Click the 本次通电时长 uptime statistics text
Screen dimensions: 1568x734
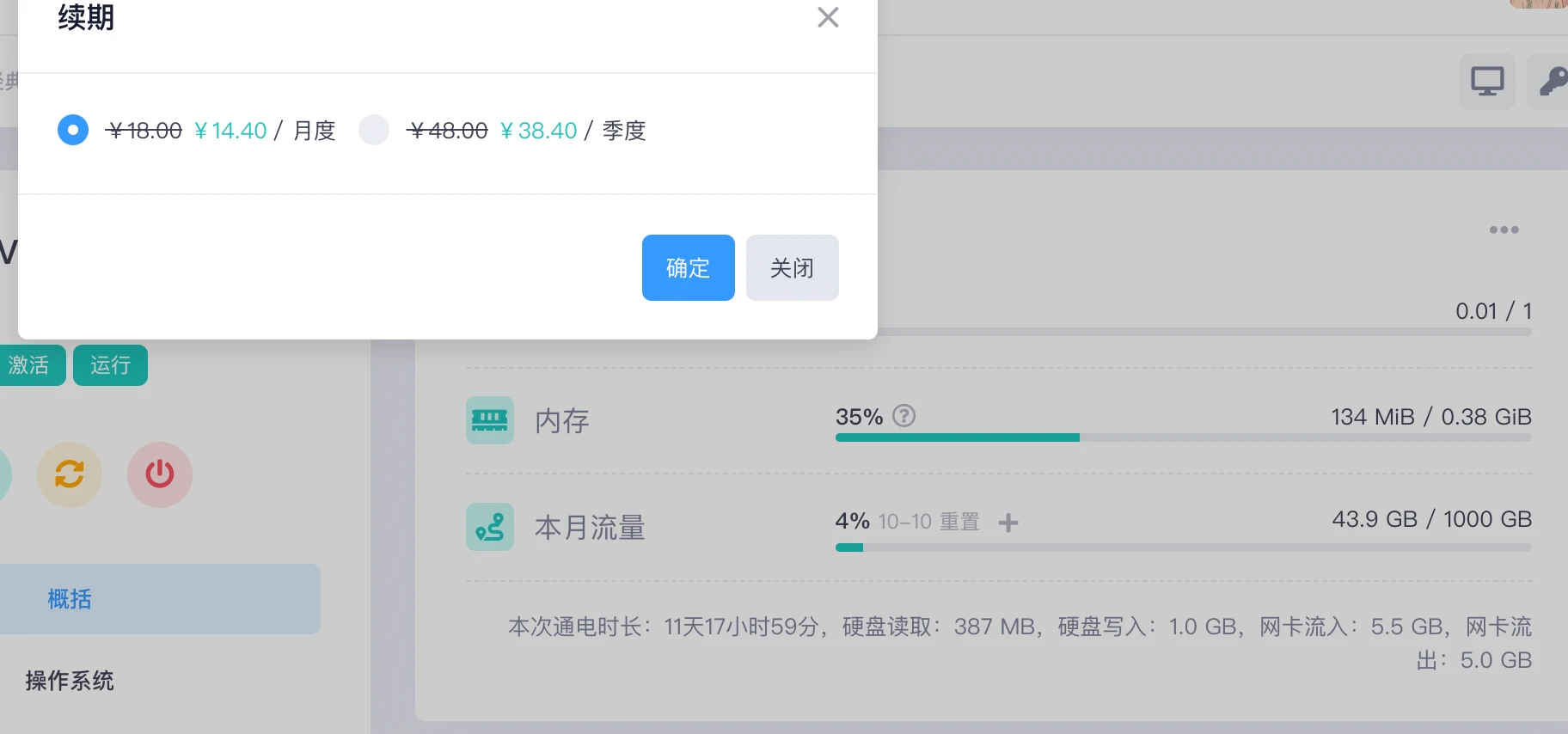pyautogui.click(x=1020, y=643)
